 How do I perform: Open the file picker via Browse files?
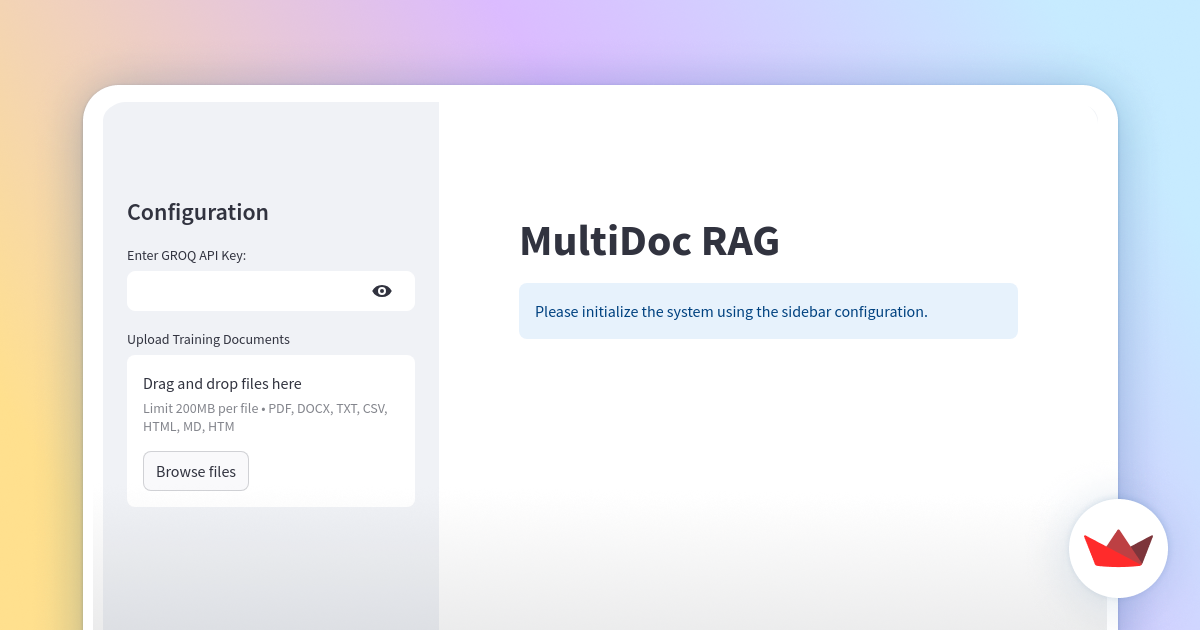[196, 470]
